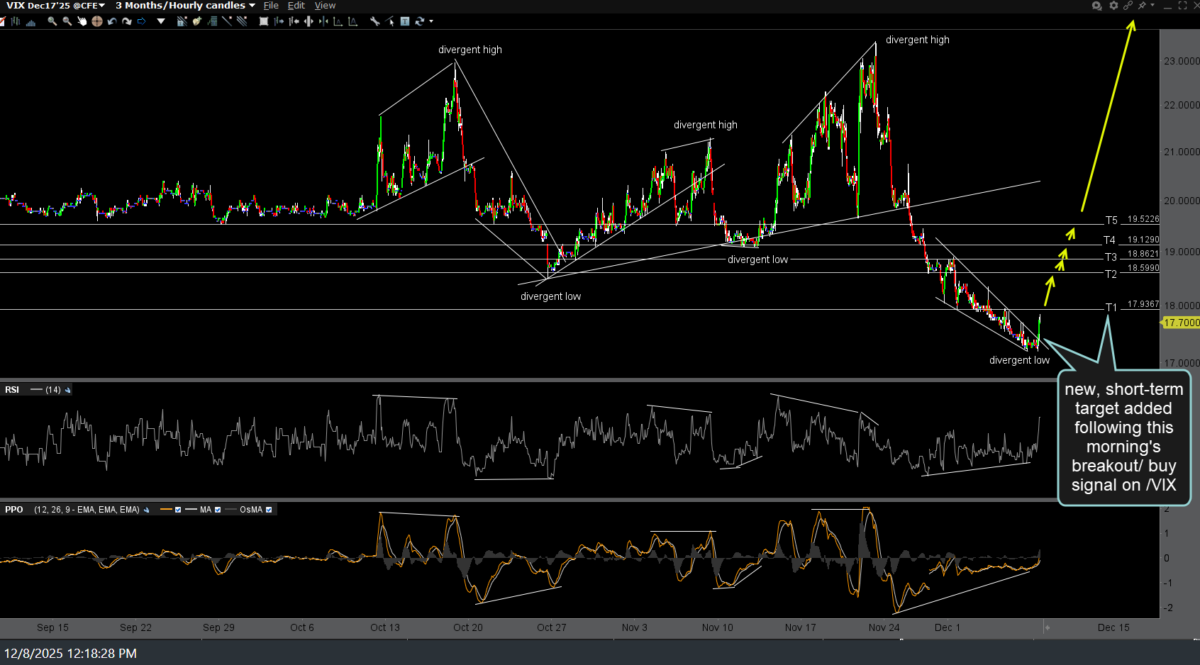Click the 17.7000 current price marker

(1179, 323)
